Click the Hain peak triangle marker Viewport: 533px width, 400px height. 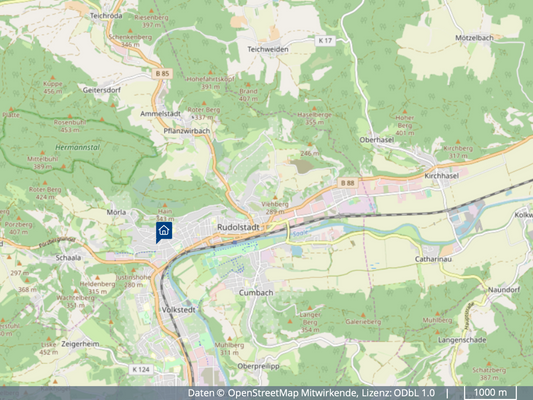point(165,206)
